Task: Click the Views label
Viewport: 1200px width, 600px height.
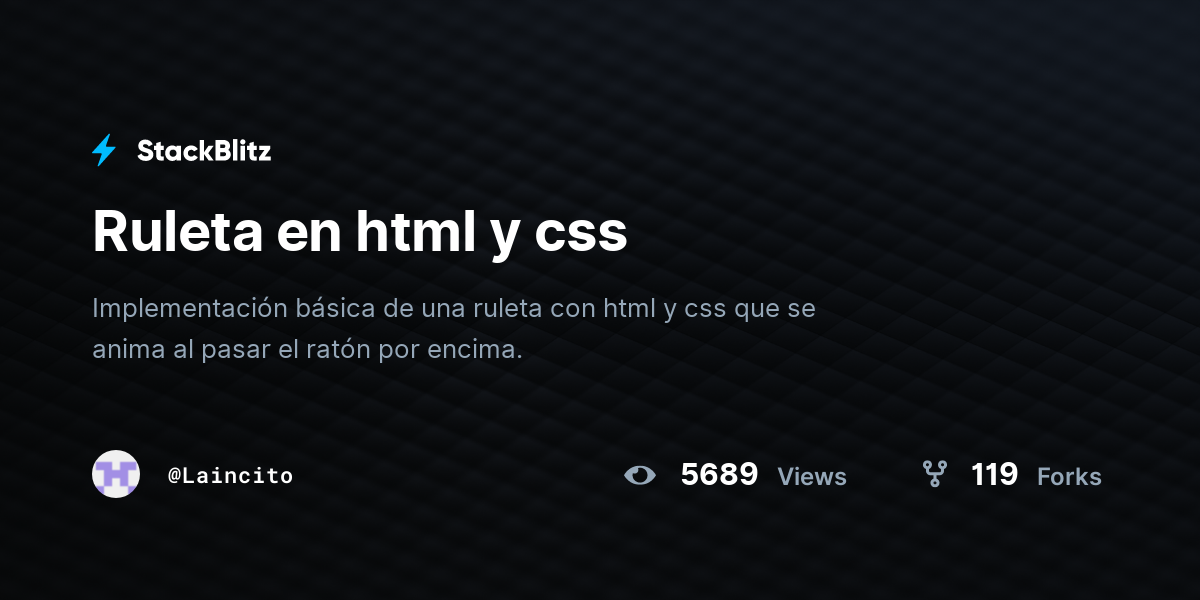Action: pyautogui.click(x=812, y=477)
